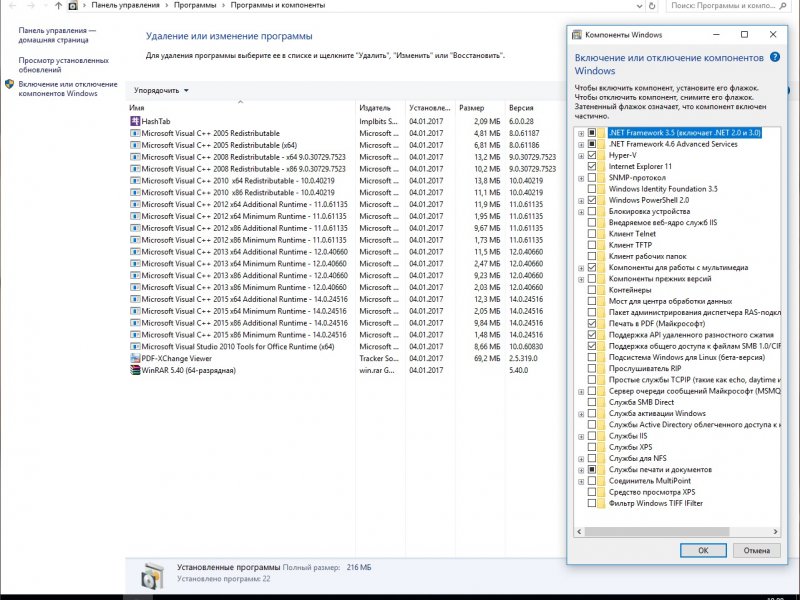Viewport: 800px width, 600px height.
Task: Click the search magnifier icon
Action: [784, 6]
